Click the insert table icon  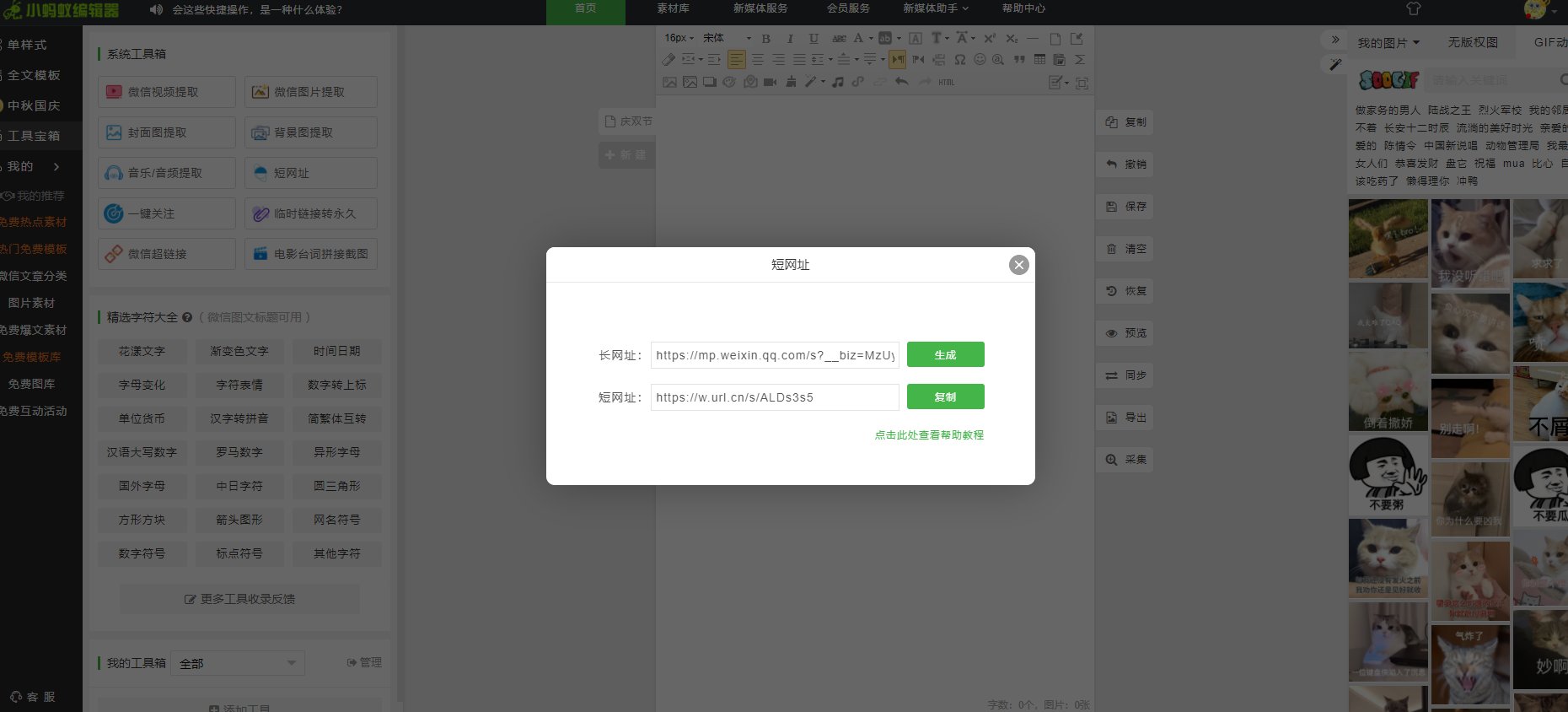[x=1039, y=60]
